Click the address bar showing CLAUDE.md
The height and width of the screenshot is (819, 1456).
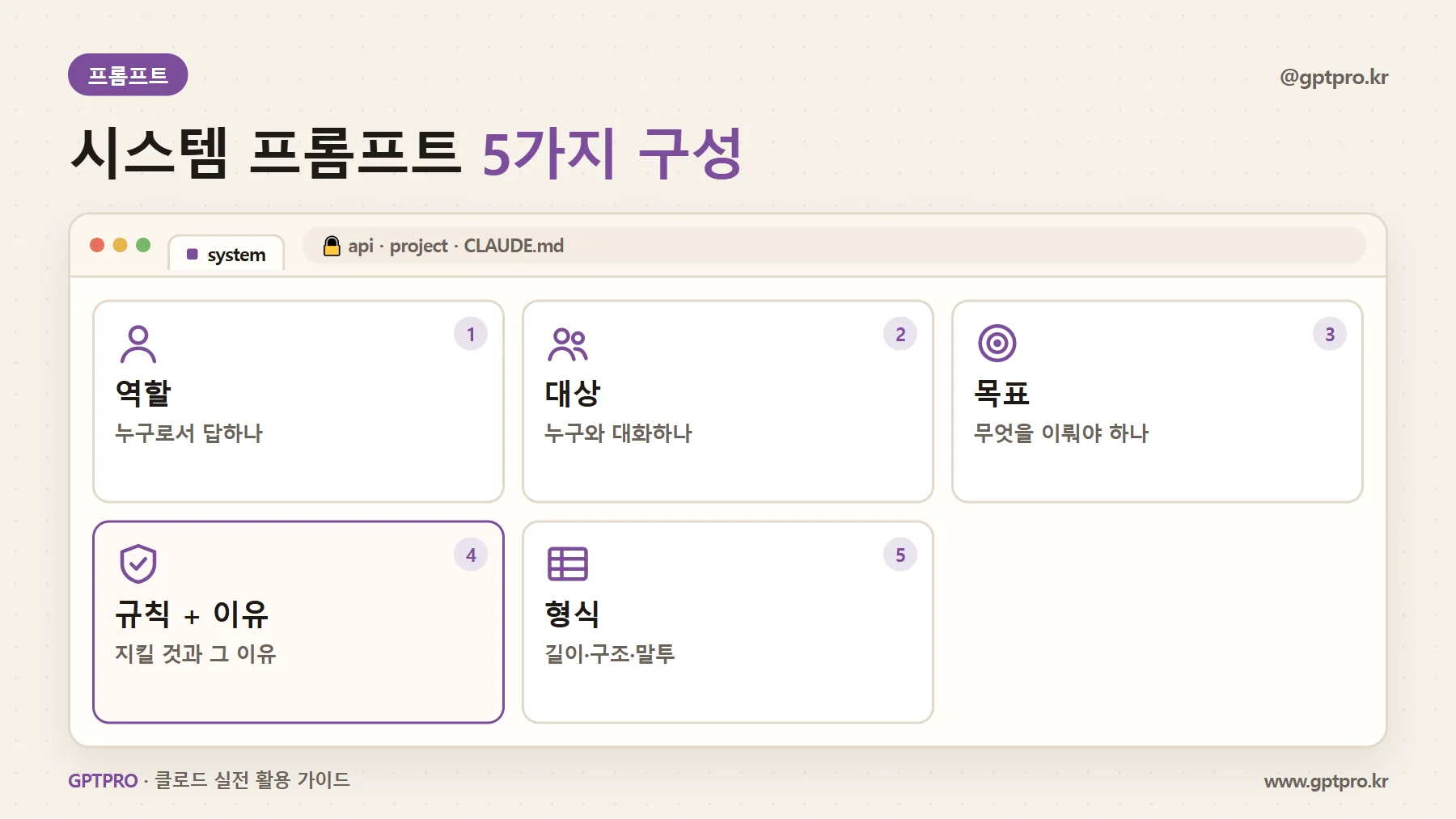click(834, 246)
